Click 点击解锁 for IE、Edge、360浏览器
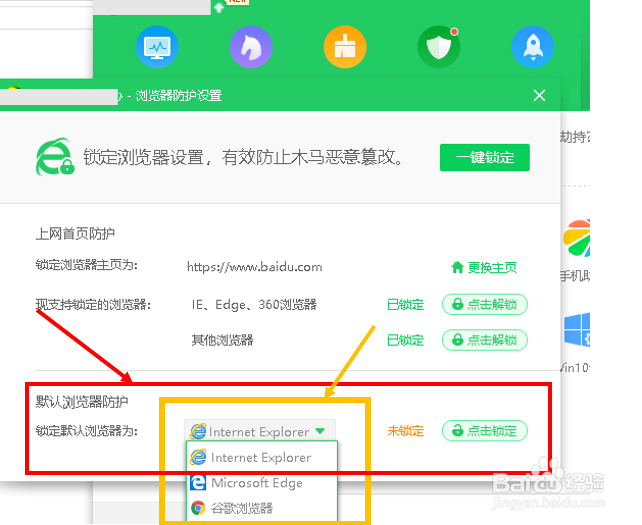Image resolution: width=642 pixels, height=525 pixels. click(485, 304)
